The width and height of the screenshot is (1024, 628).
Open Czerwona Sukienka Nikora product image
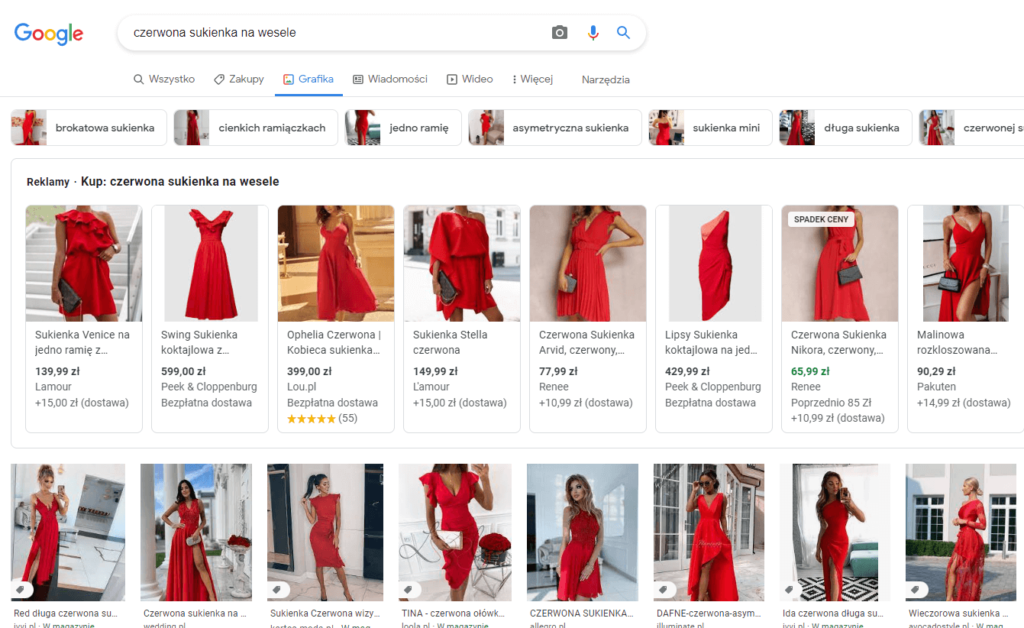(x=840, y=263)
